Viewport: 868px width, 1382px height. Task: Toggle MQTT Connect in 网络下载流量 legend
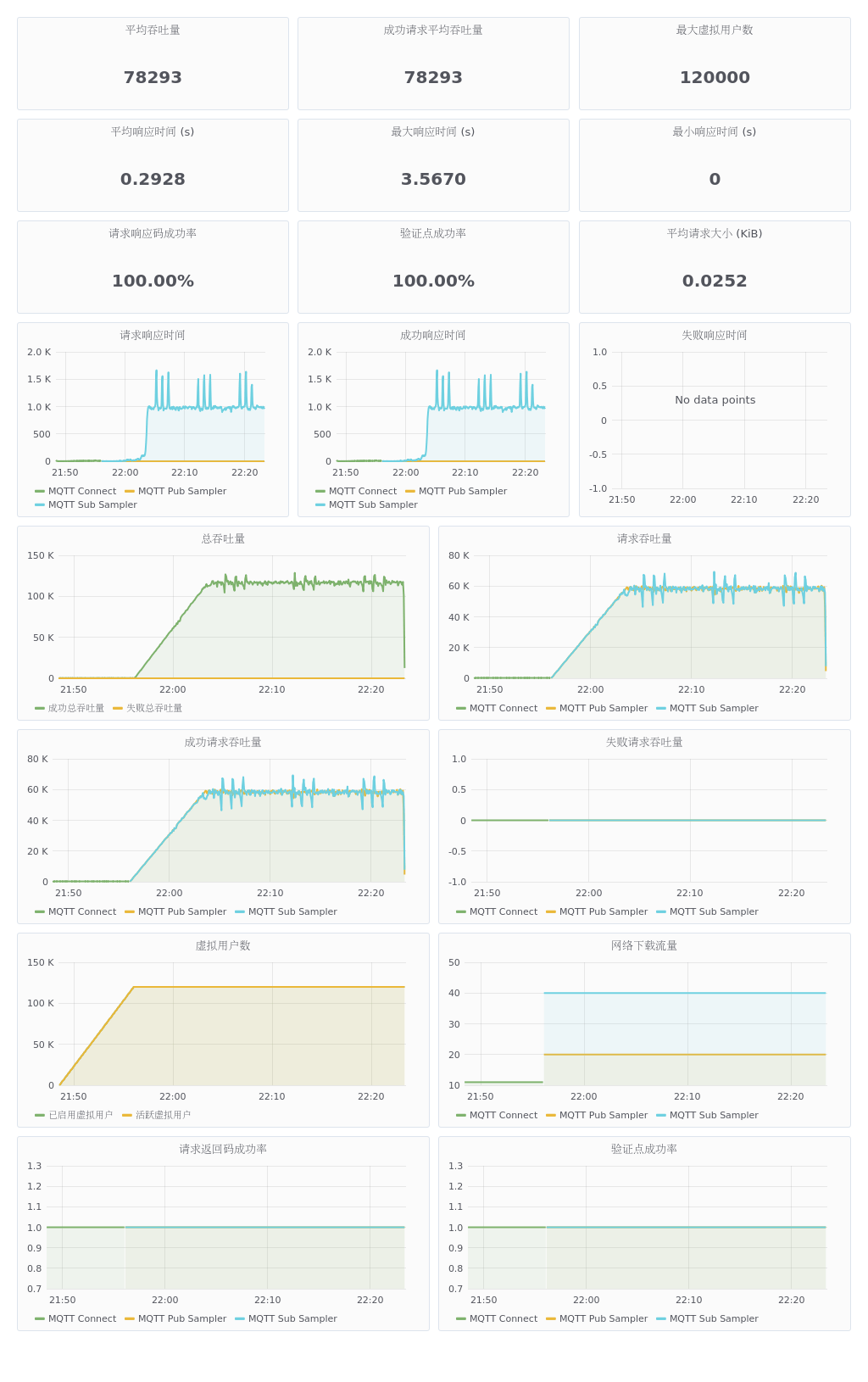click(x=503, y=1115)
